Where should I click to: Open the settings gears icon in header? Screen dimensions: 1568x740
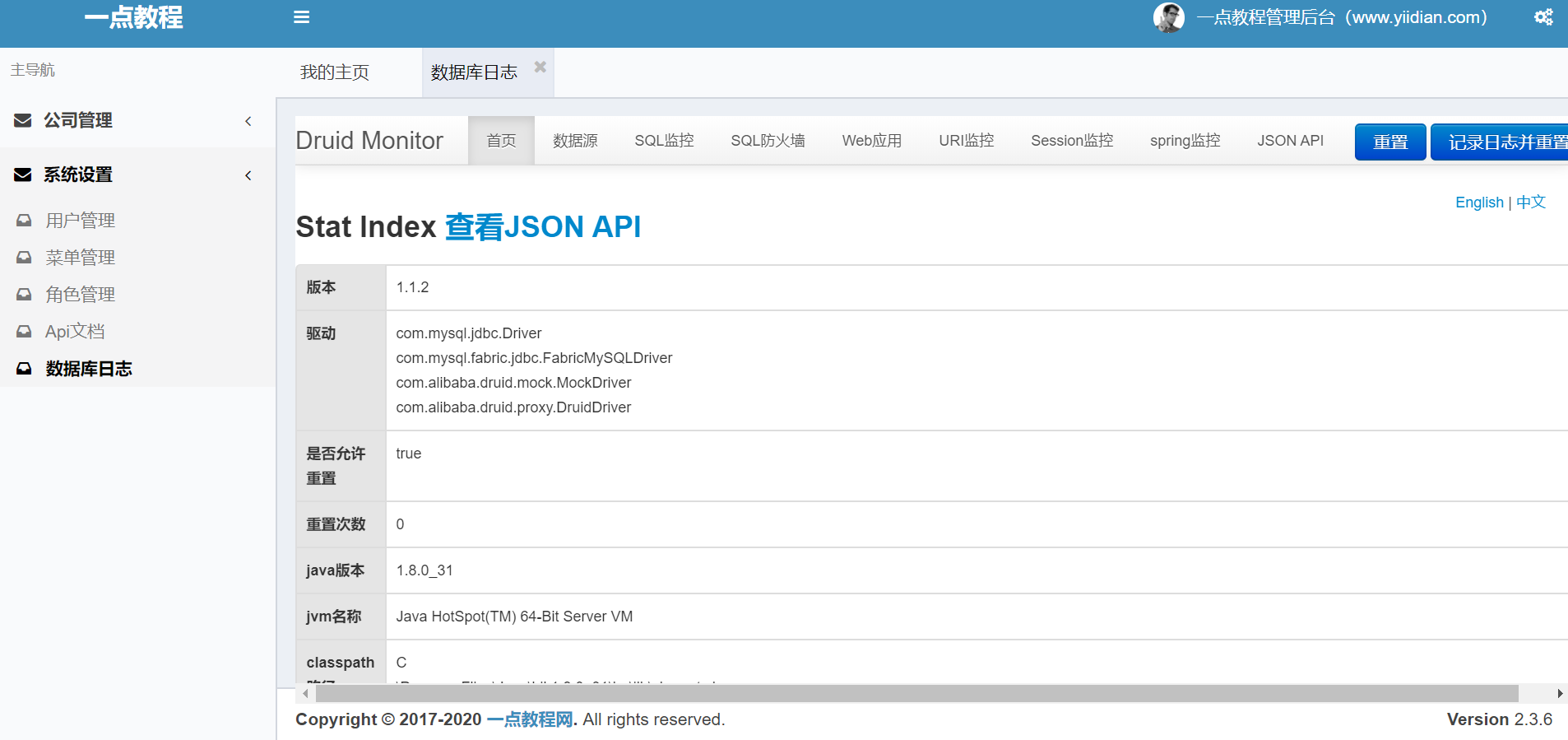(x=1543, y=17)
